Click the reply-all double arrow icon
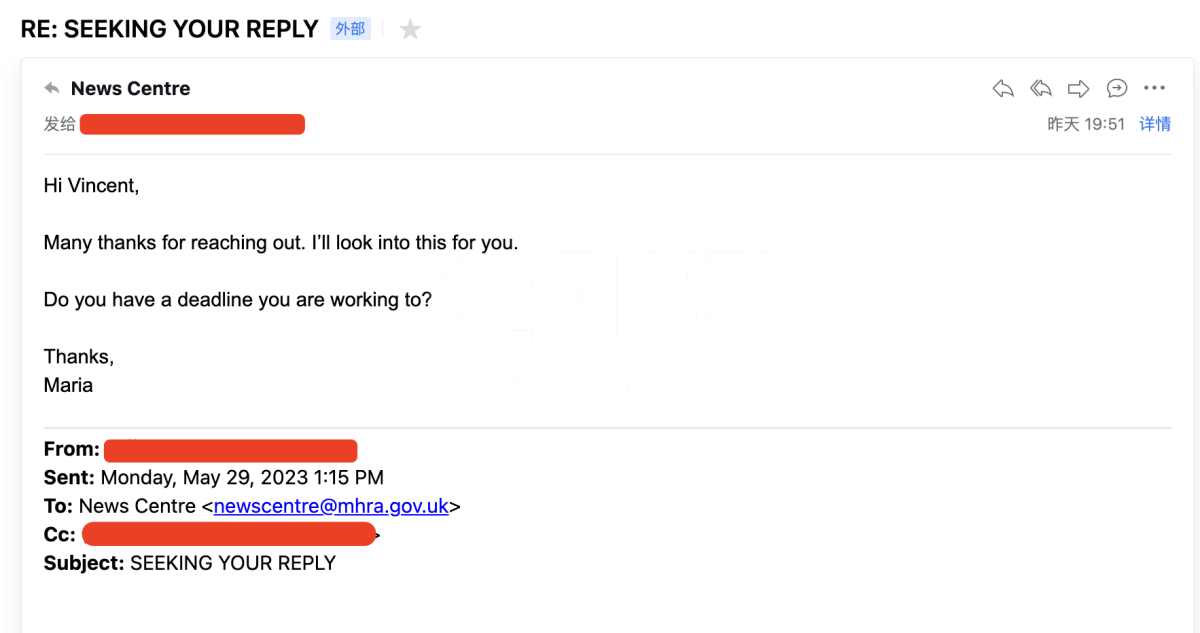Viewport: 1200px width, 633px height. click(1041, 89)
